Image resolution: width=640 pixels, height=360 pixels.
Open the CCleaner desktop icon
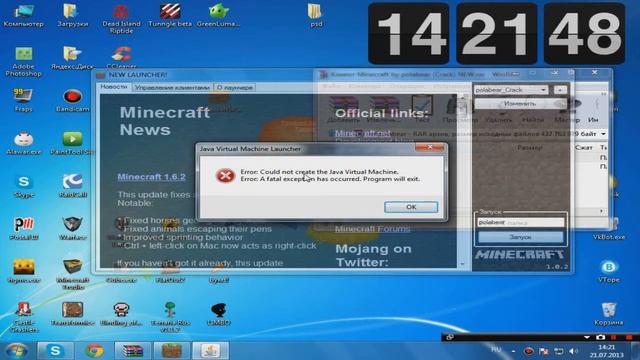(x=121, y=57)
